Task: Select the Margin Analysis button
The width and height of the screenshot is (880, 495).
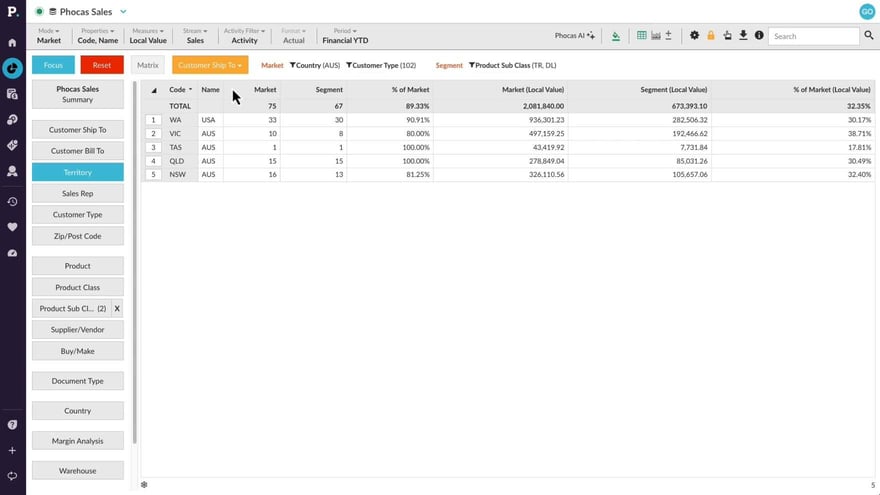Action: [x=77, y=441]
